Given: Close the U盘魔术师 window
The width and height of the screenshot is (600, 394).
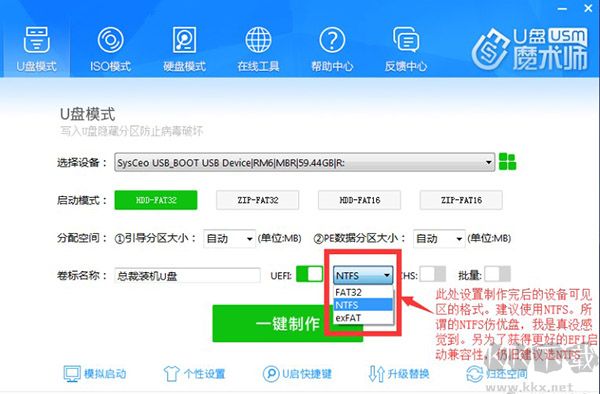Looking at the screenshot, I should click(589, 8).
